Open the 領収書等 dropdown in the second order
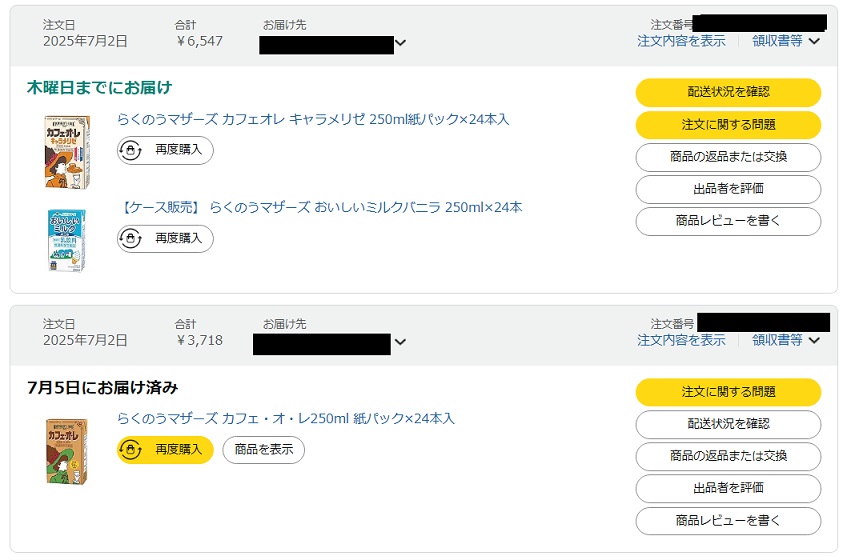 pos(786,340)
